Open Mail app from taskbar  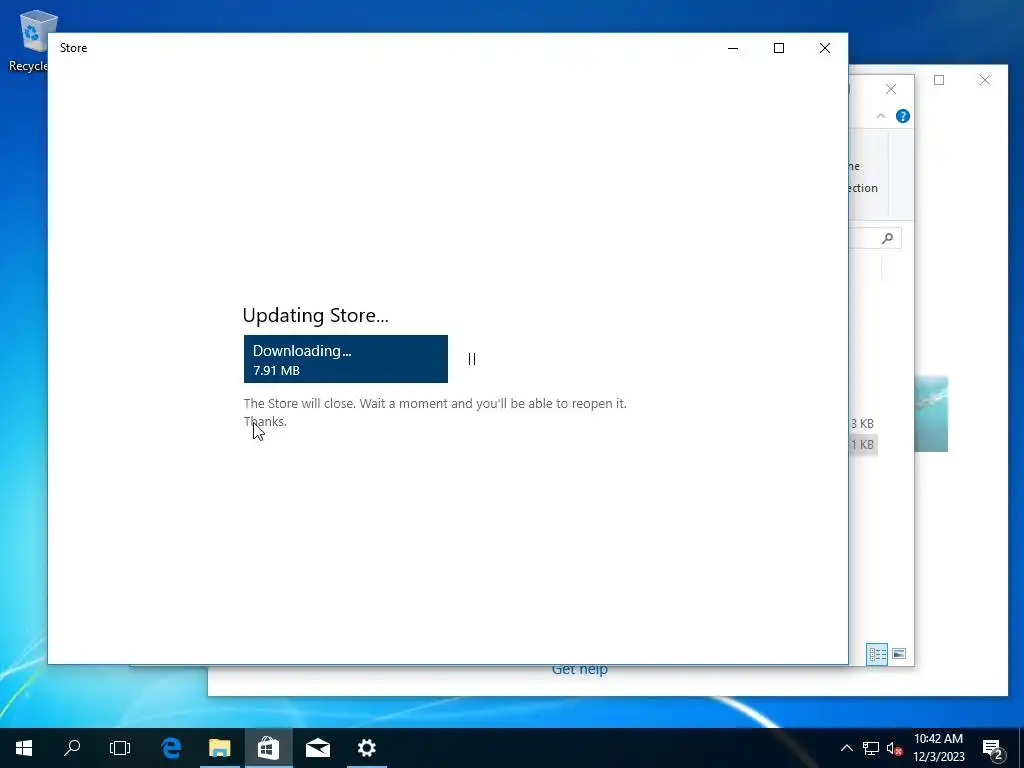tap(317, 748)
